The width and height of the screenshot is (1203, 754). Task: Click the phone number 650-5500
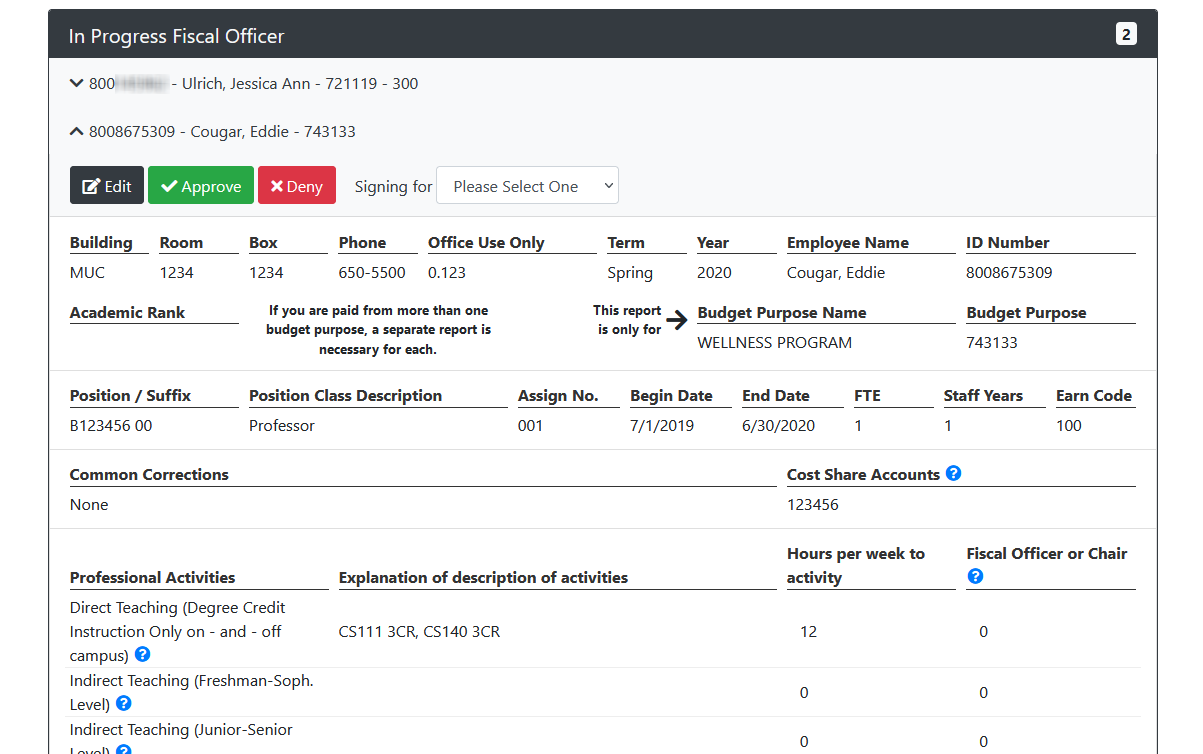point(372,273)
